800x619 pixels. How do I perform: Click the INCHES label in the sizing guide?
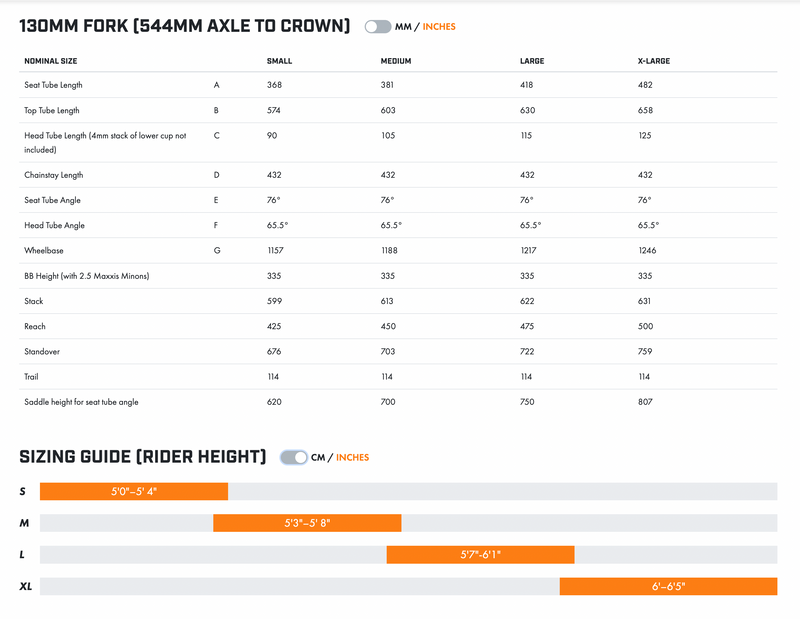click(352, 457)
